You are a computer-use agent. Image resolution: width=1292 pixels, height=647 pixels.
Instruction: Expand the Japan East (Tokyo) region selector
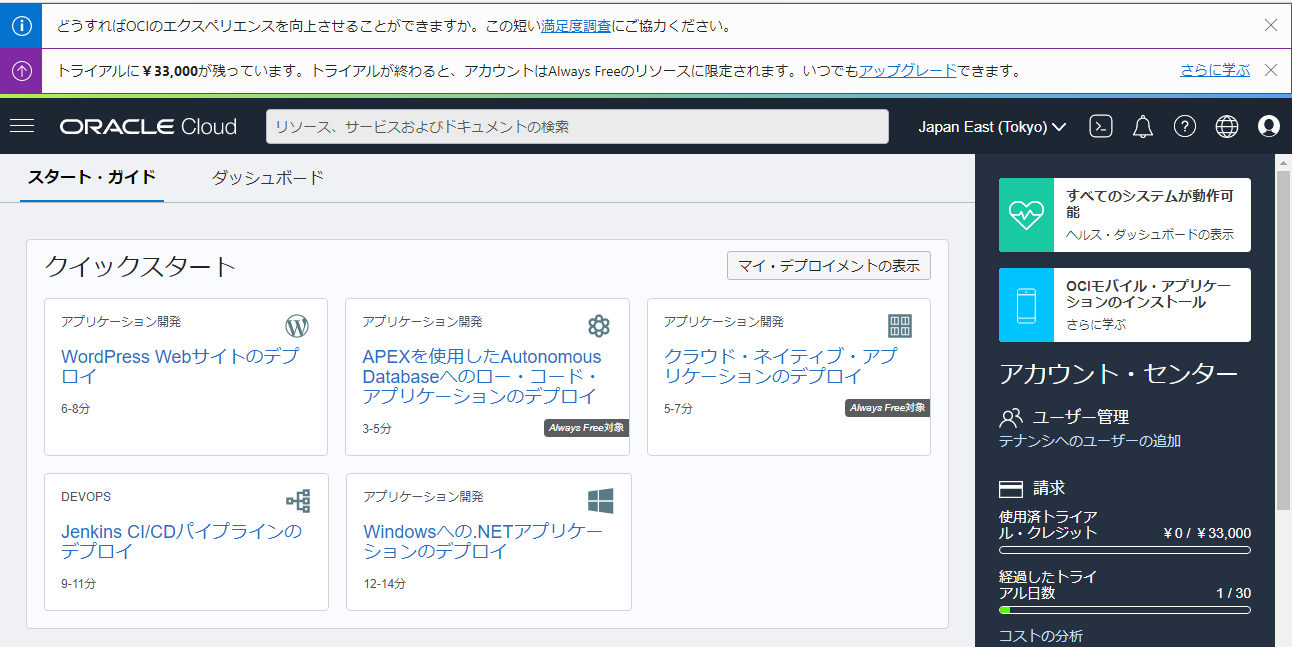tap(992, 127)
